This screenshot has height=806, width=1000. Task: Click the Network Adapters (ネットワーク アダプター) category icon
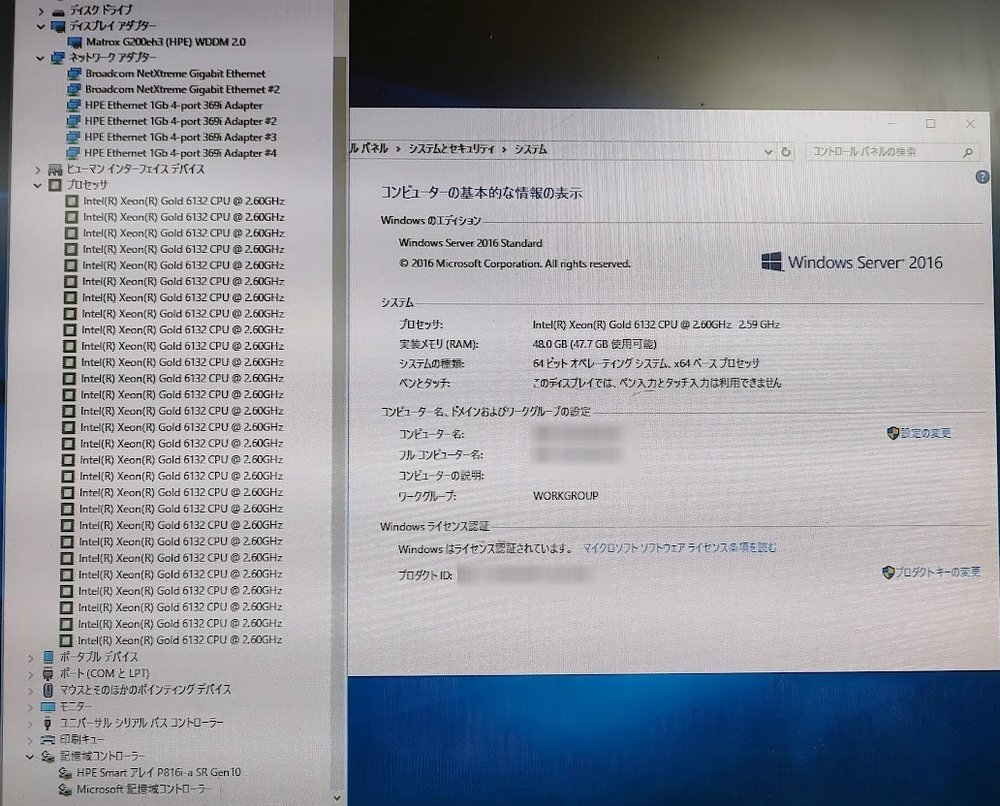pyautogui.click(x=57, y=57)
